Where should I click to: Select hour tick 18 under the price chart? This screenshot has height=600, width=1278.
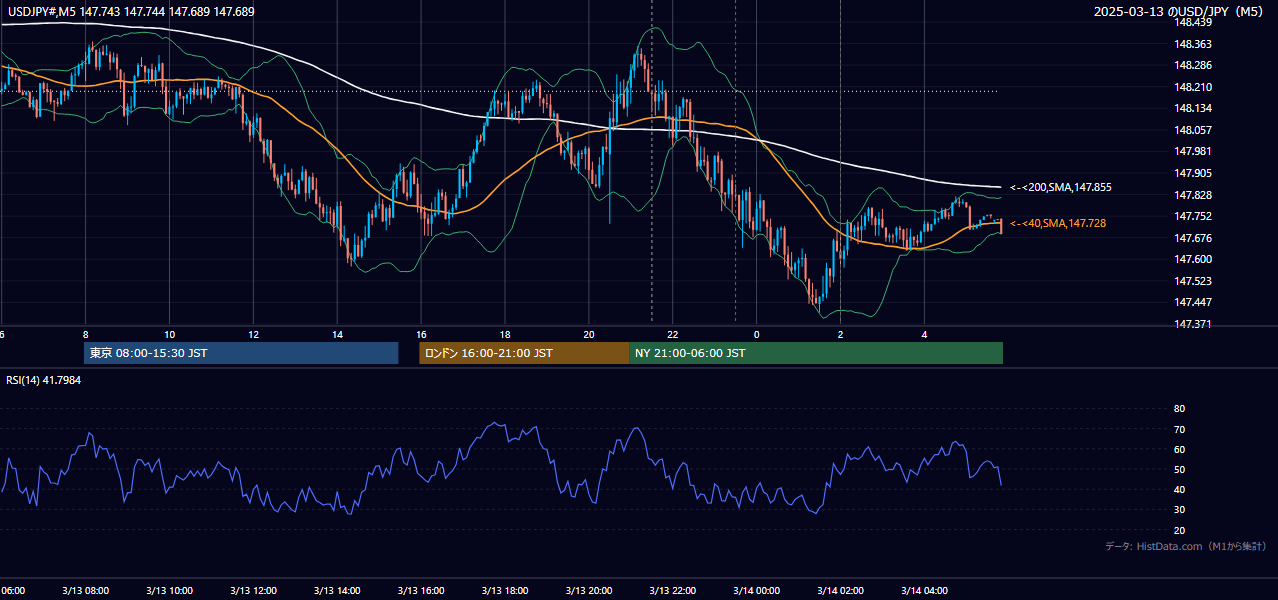point(505,335)
